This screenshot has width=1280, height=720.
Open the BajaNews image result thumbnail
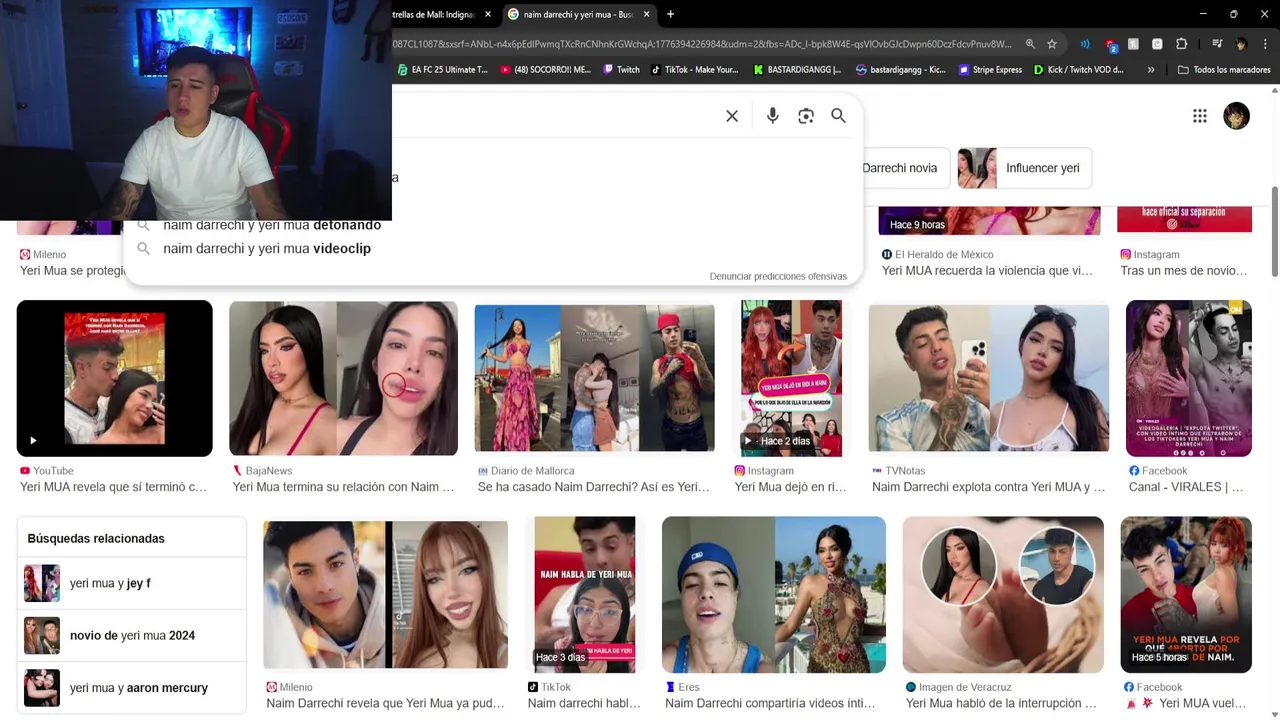(343, 378)
